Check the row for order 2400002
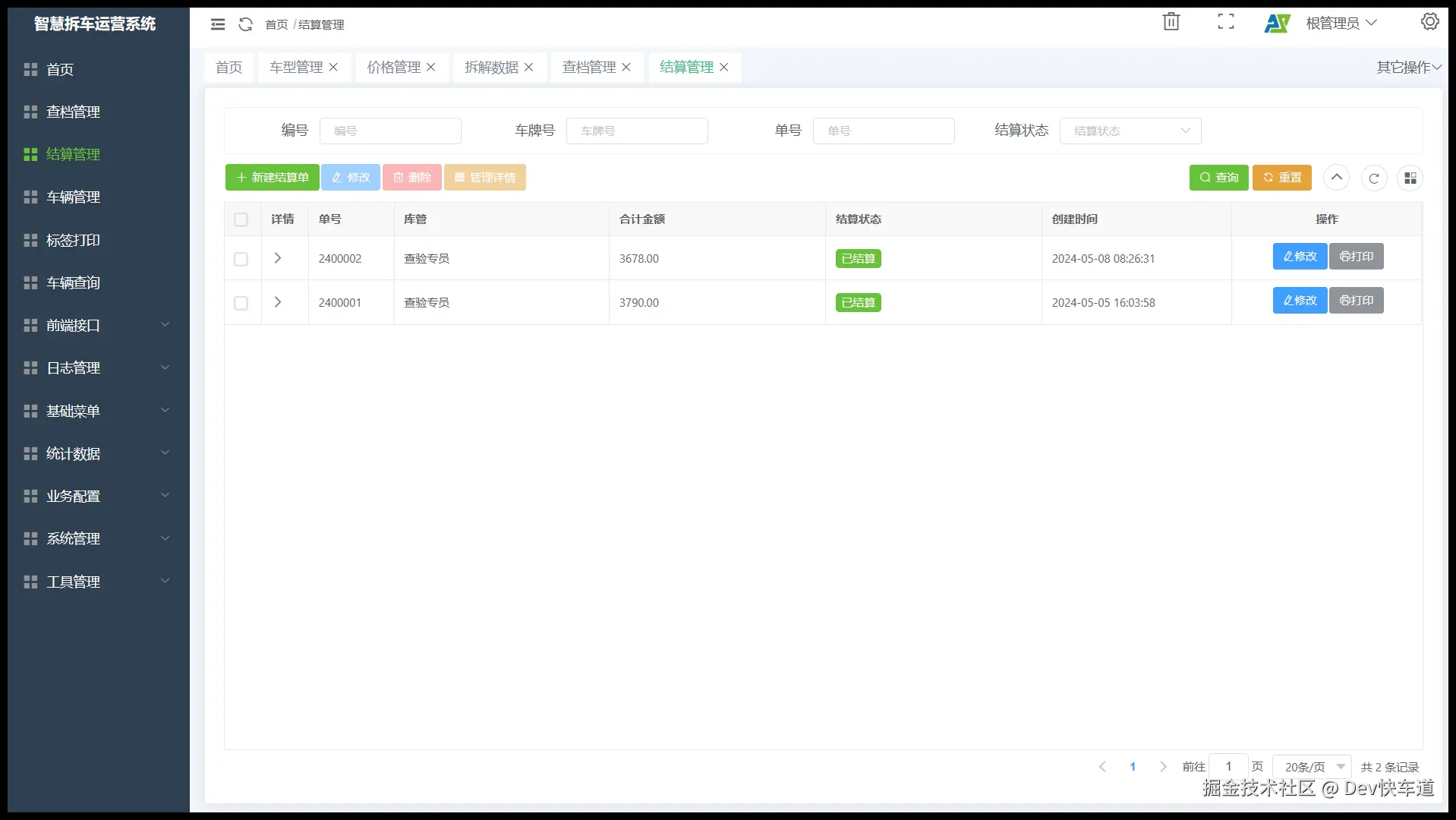This screenshot has height=820, width=1456. tap(241, 259)
